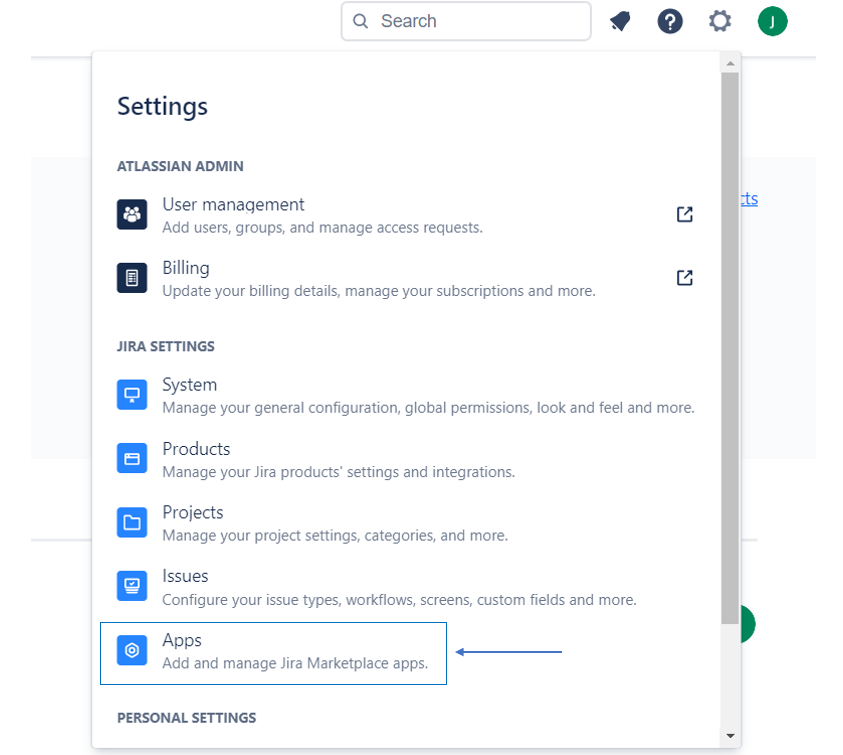Click "Add and manage Jira Marketplace apps."
Image resolution: width=843 pixels, height=755 pixels.
coord(295,663)
